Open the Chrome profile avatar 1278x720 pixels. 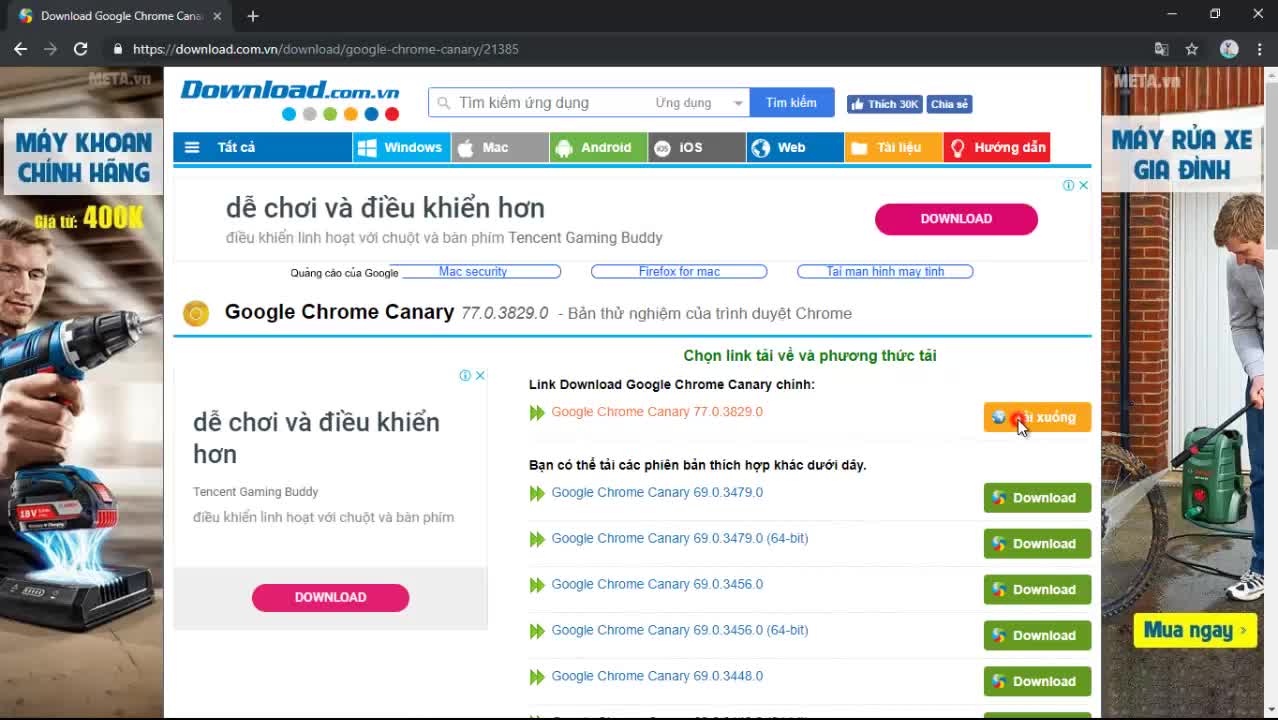(1229, 49)
